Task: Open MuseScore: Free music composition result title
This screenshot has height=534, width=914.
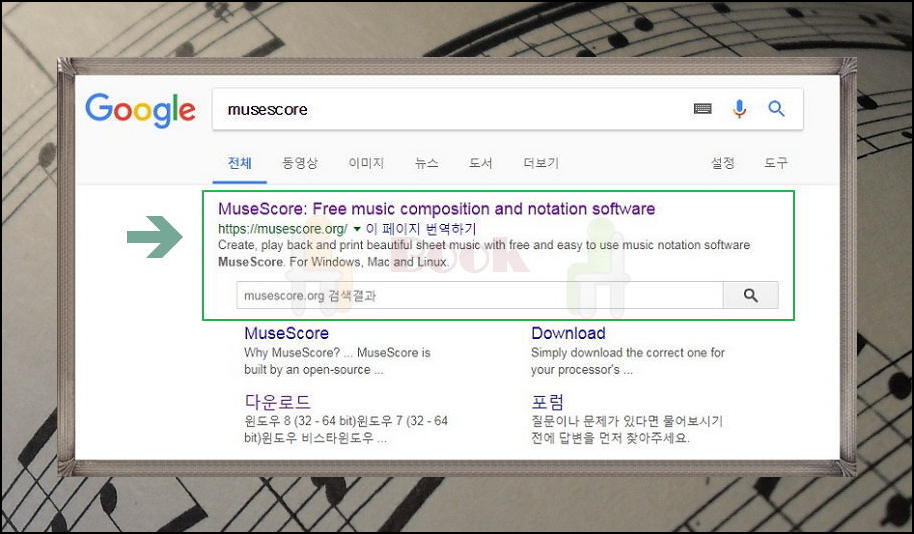Action: coord(437,209)
